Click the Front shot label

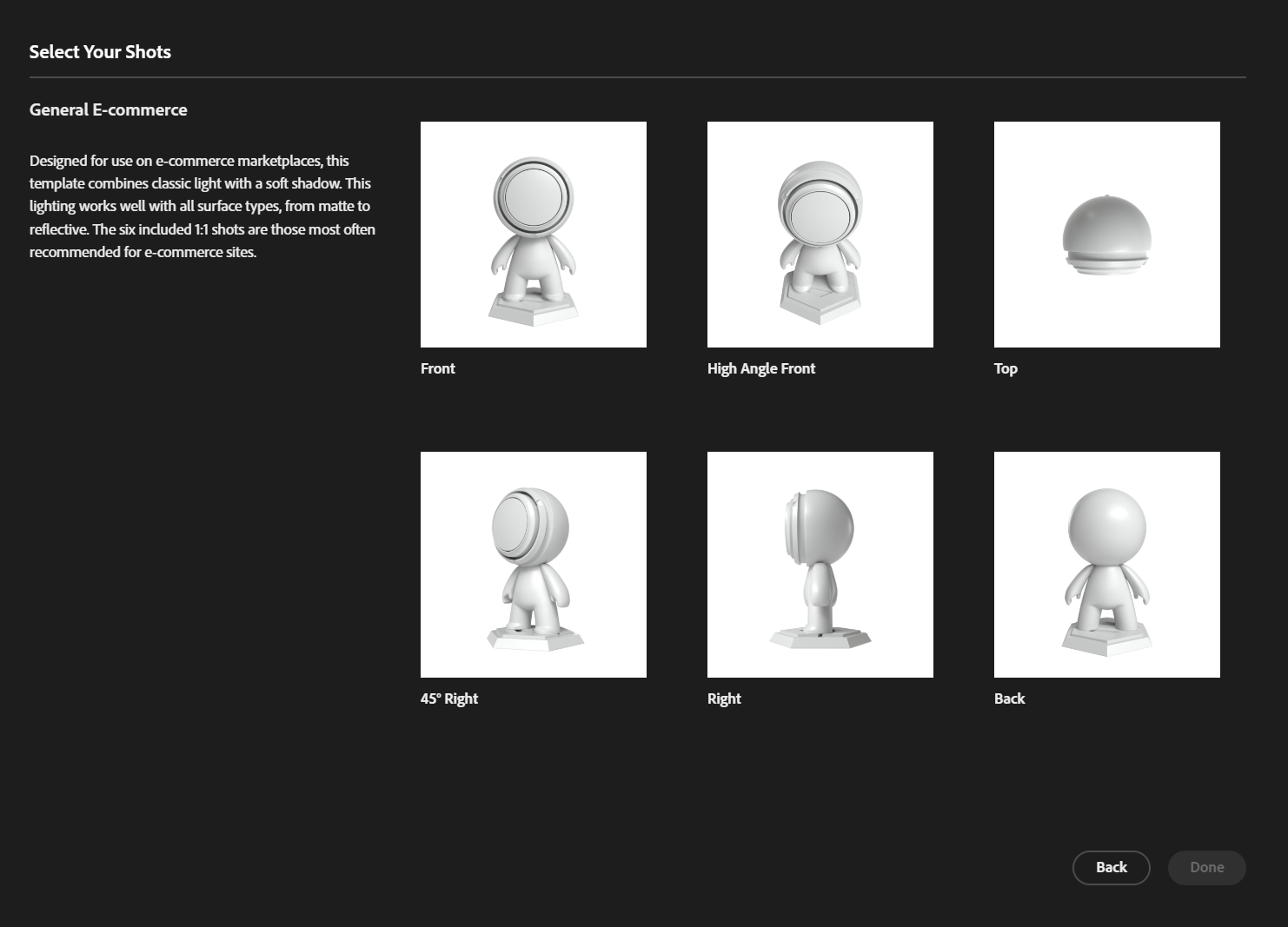(437, 368)
